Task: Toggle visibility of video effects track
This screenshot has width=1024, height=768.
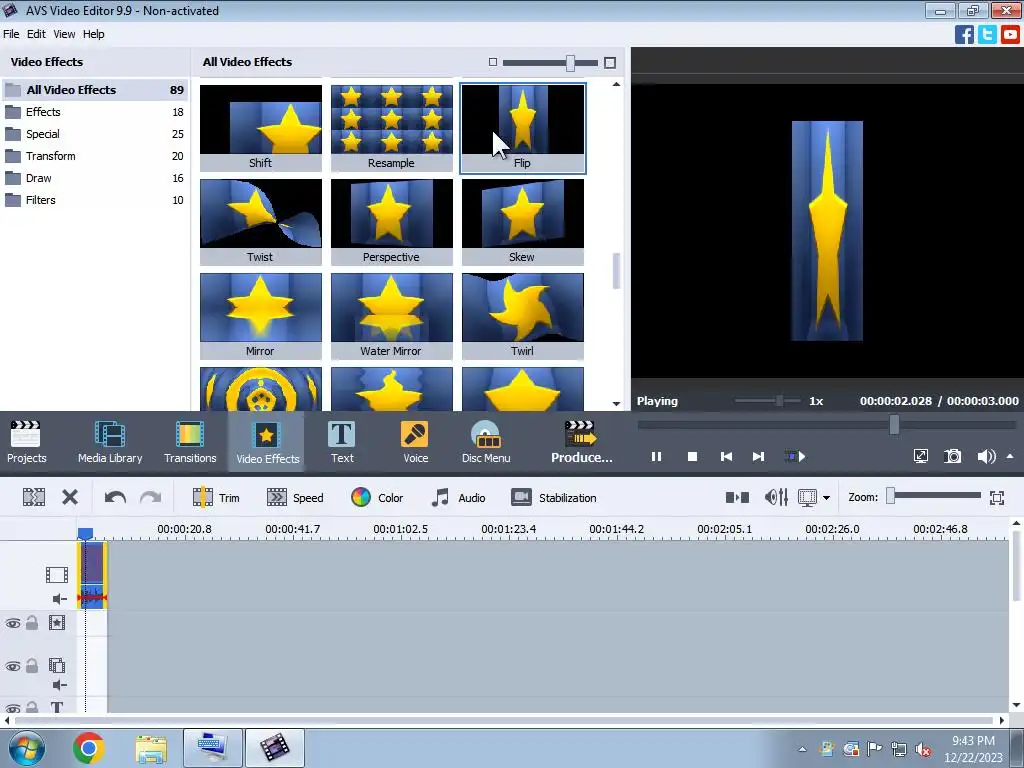Action: [x=12, y=623]
